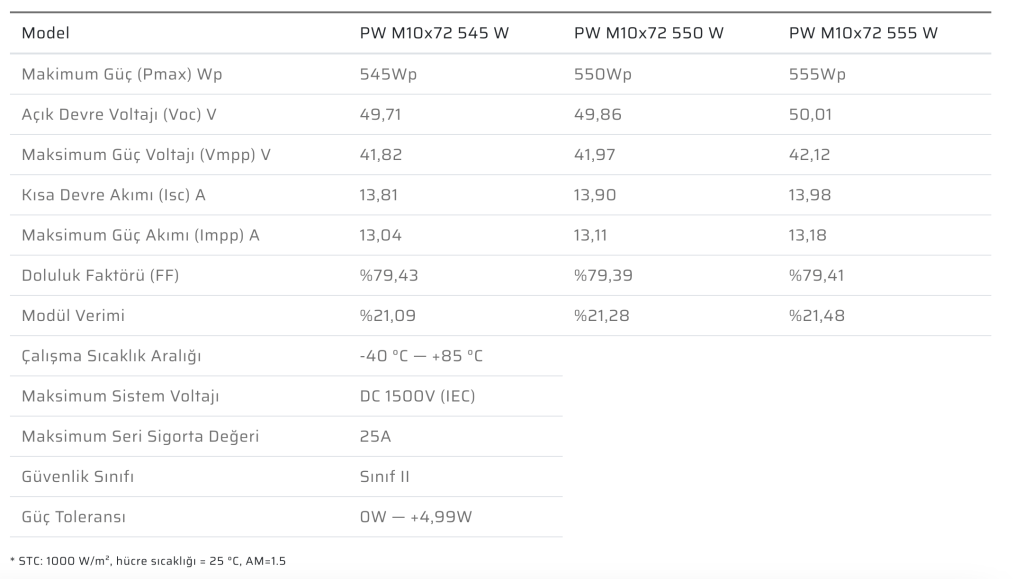Click the PW M10x72 545 W column header
Viewport: 1024px width, 579px height.
(x=434, y=33)
